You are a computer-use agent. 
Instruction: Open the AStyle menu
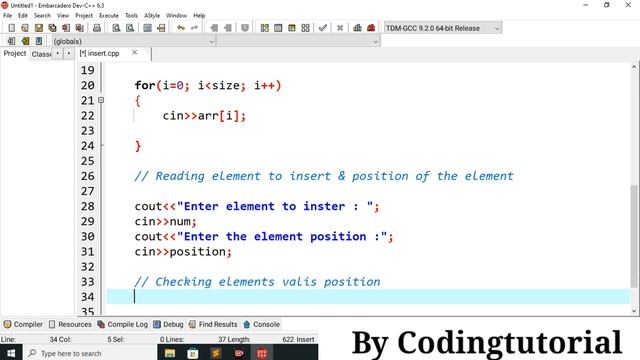pos(152,16)
